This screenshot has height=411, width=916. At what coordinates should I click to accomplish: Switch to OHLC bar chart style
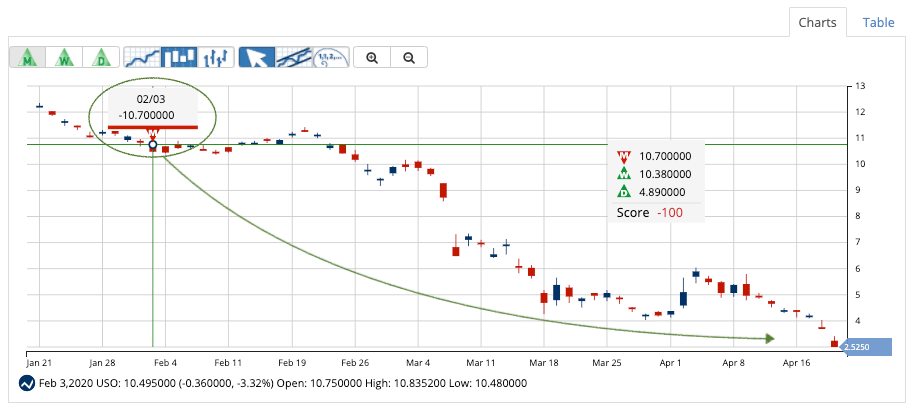[x=216, y=57]
